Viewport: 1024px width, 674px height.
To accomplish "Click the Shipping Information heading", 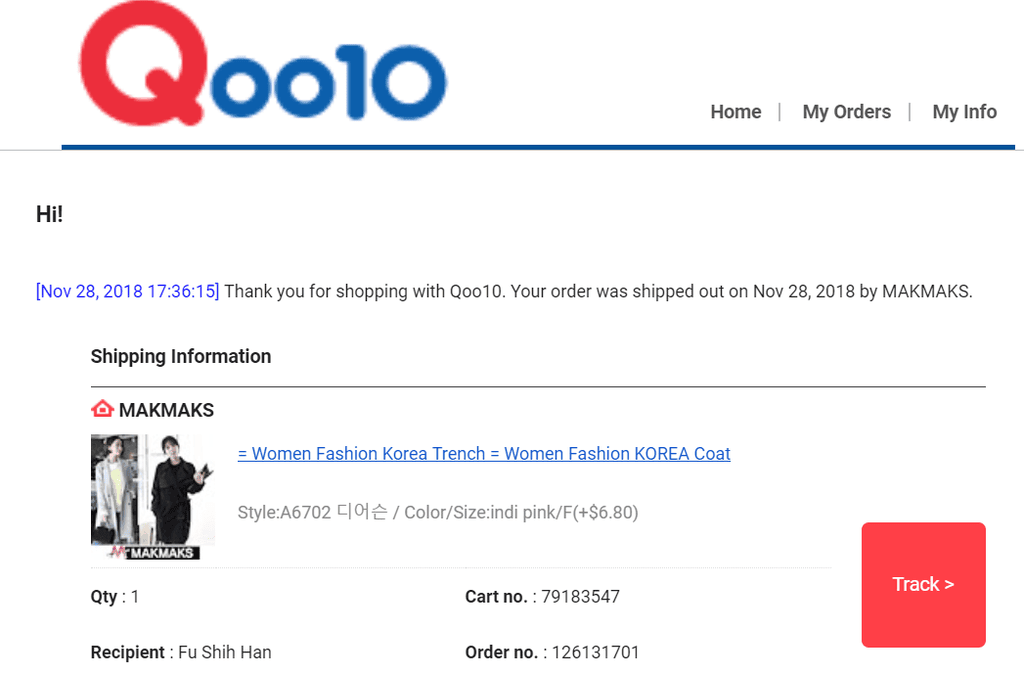I will pyautogui.click(x=180, y=357).
